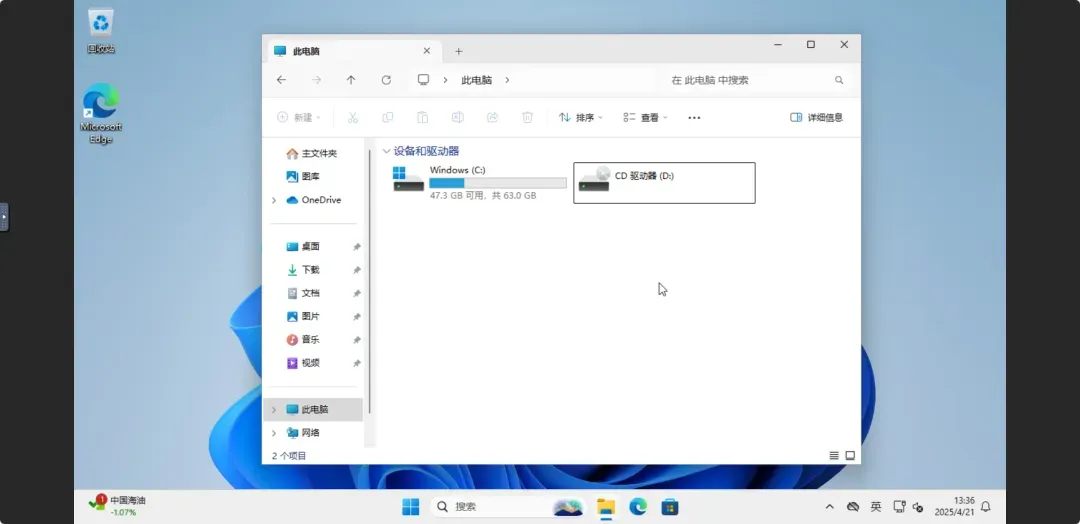This screenshot has width=1080, height=524.
Task: Expand the 网络 tree node arrow
Action: (274, 433)
